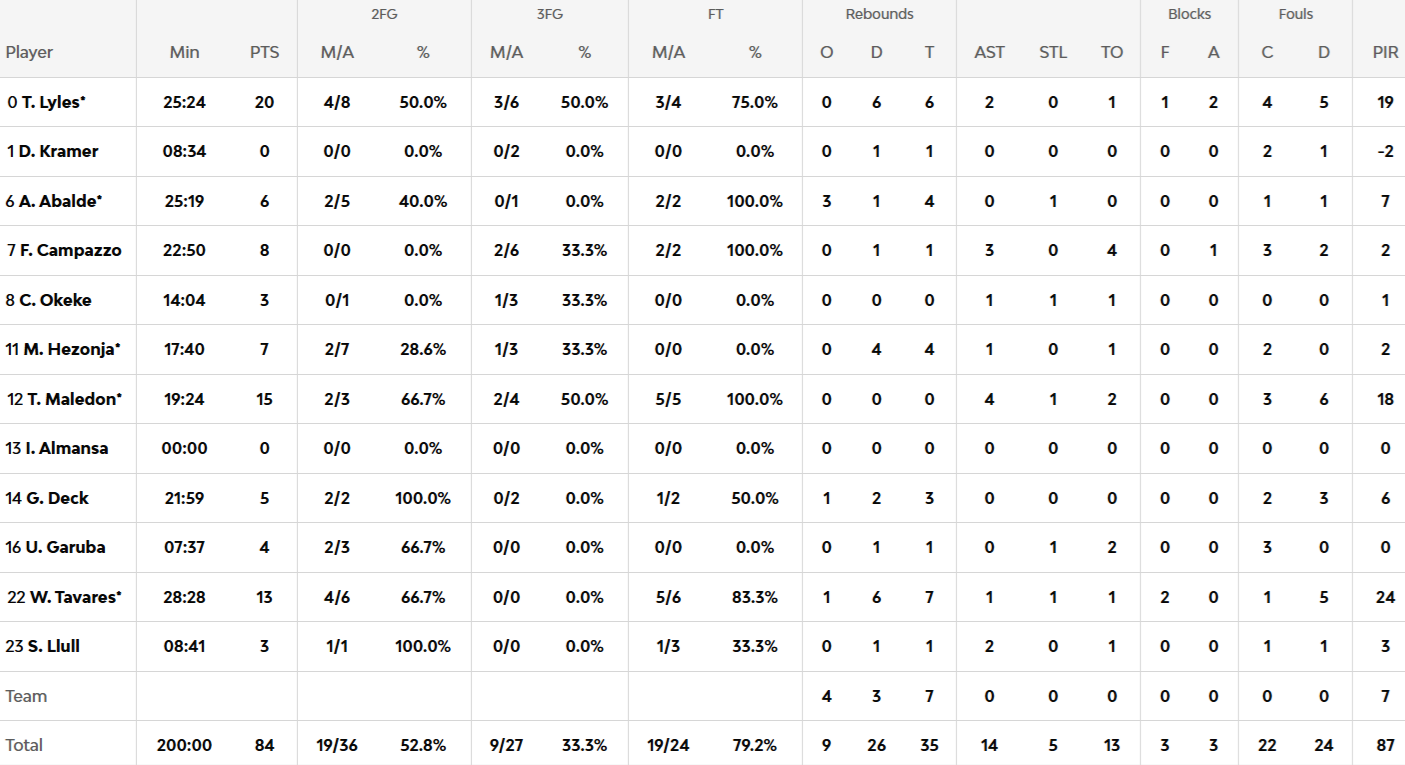The height and width of the screenshot is (765, 1405).
Task: Sort table by the PTS column header
Action: pos(264,52)
